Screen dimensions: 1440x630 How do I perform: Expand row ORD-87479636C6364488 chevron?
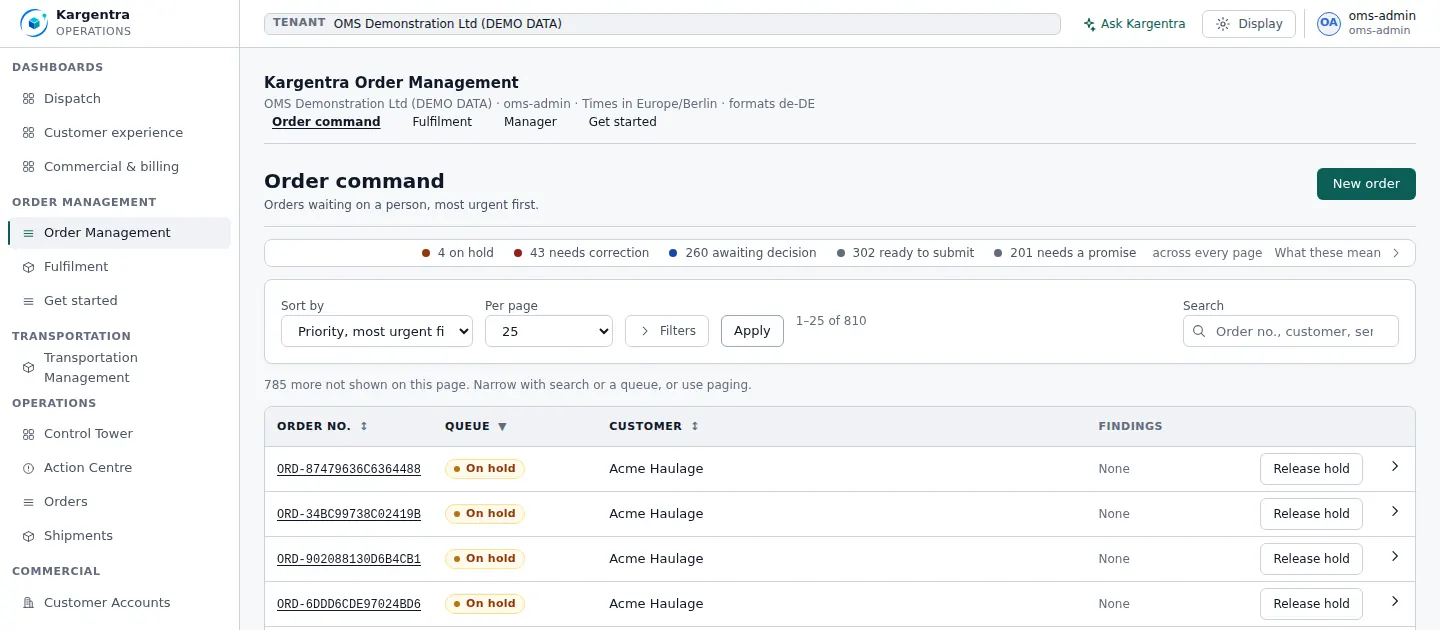tap(1395, 467)
